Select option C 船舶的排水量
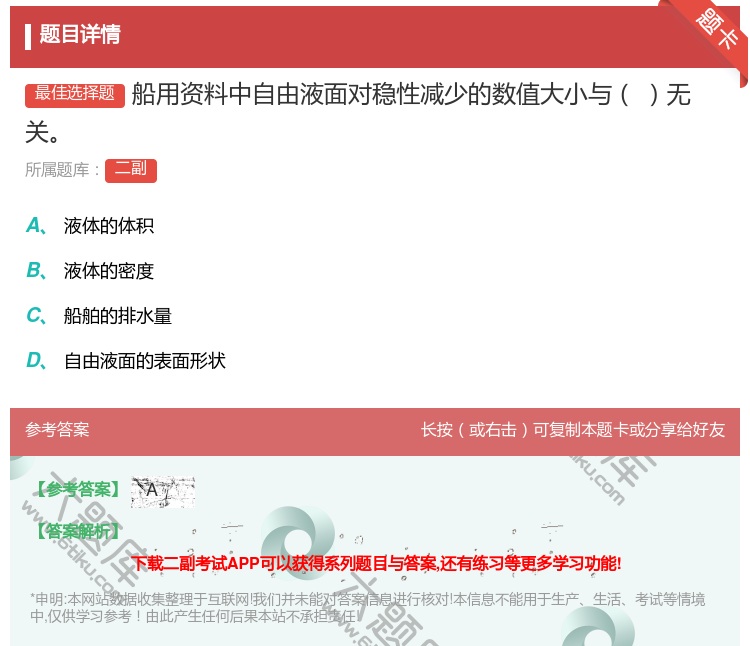This screenshot has width=750, height=646. click(99, 316)
